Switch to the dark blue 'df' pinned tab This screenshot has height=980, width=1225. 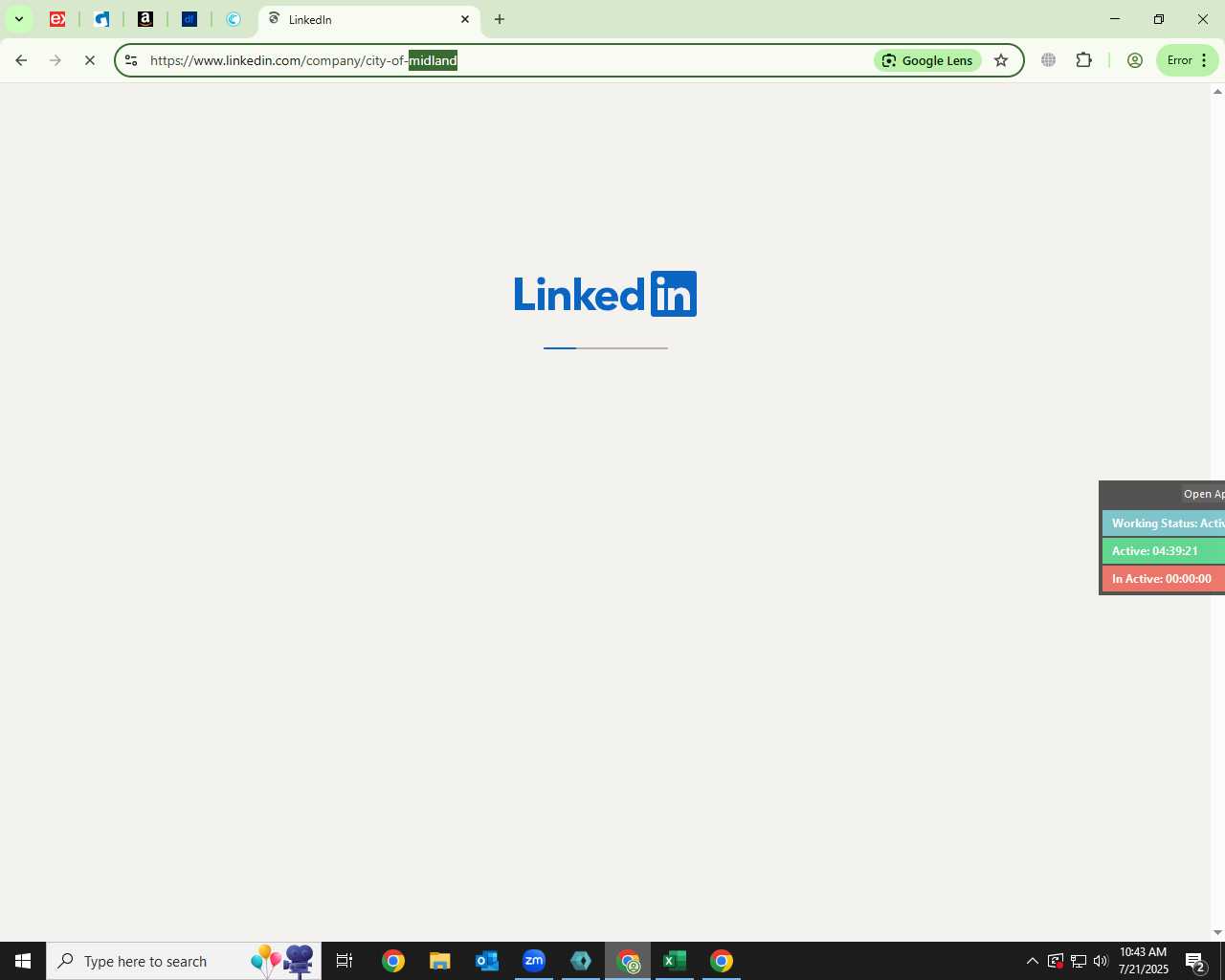click(189, 19)
